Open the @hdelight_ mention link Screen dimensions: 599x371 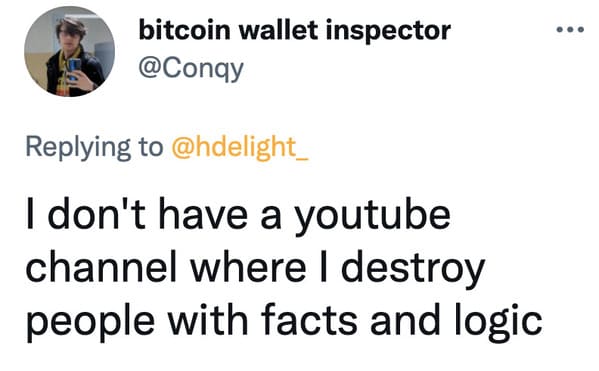tap(240, 147)
